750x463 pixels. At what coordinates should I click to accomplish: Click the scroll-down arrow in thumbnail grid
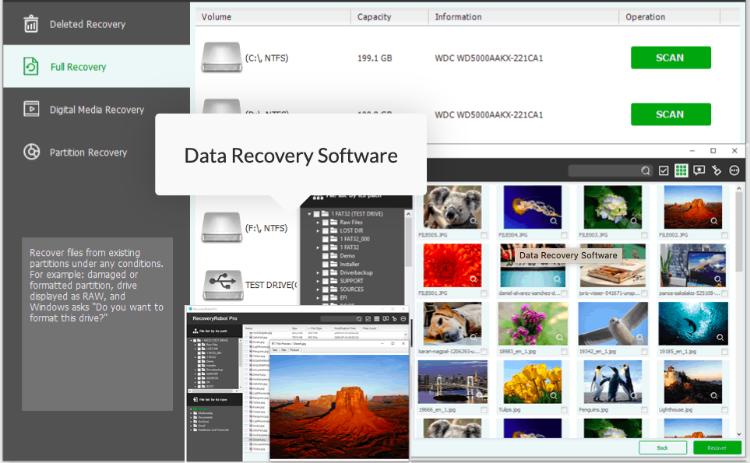pos(739,434)
